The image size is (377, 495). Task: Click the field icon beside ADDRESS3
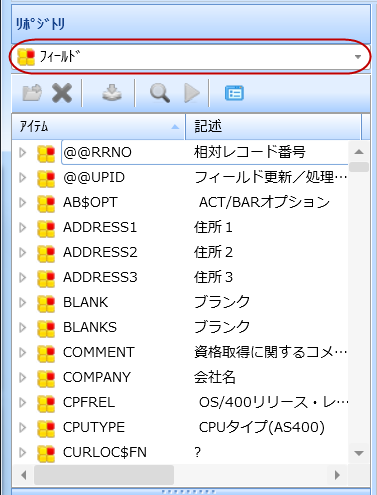coord(46,279)
